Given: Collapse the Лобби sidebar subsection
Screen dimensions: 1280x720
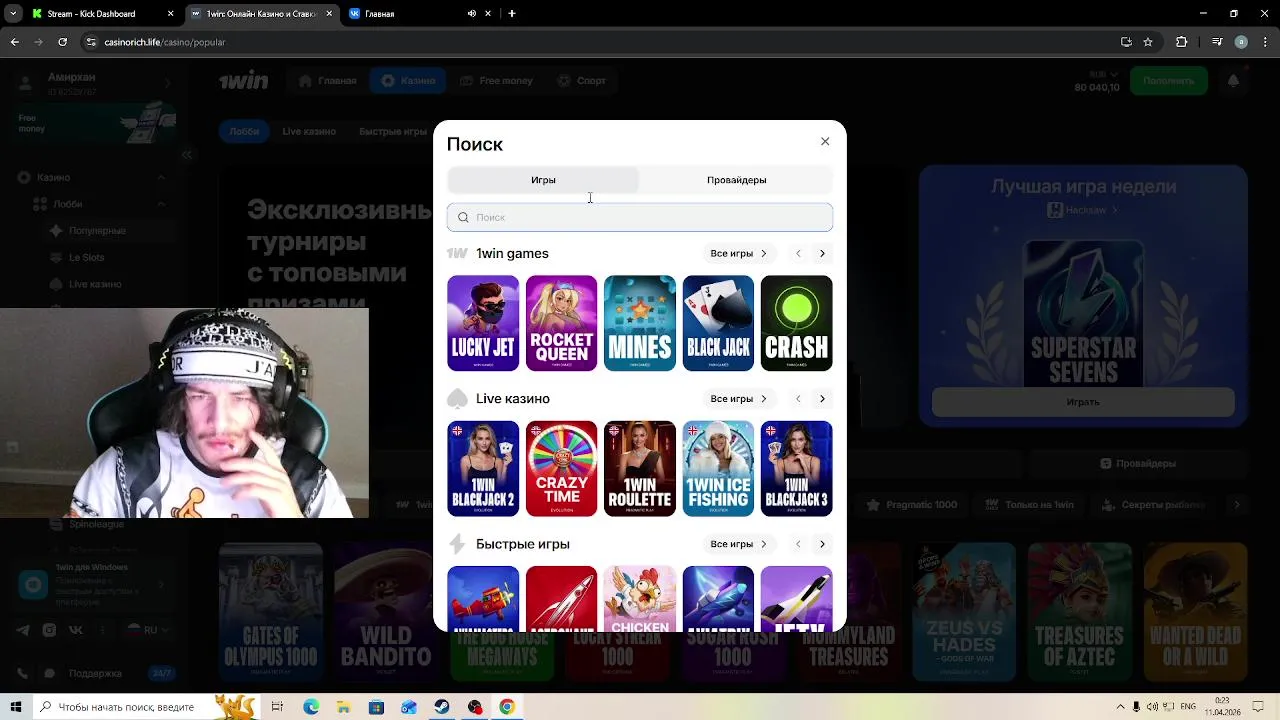Looking at the screenshot, I should 161,204.
